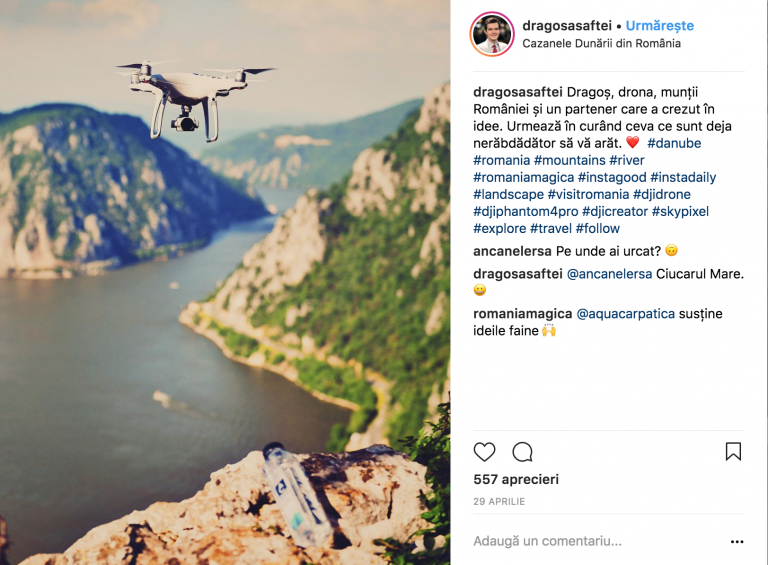
Task: Open the #danube hashtag
Action: pyautogui.click(x=674, y=143)
